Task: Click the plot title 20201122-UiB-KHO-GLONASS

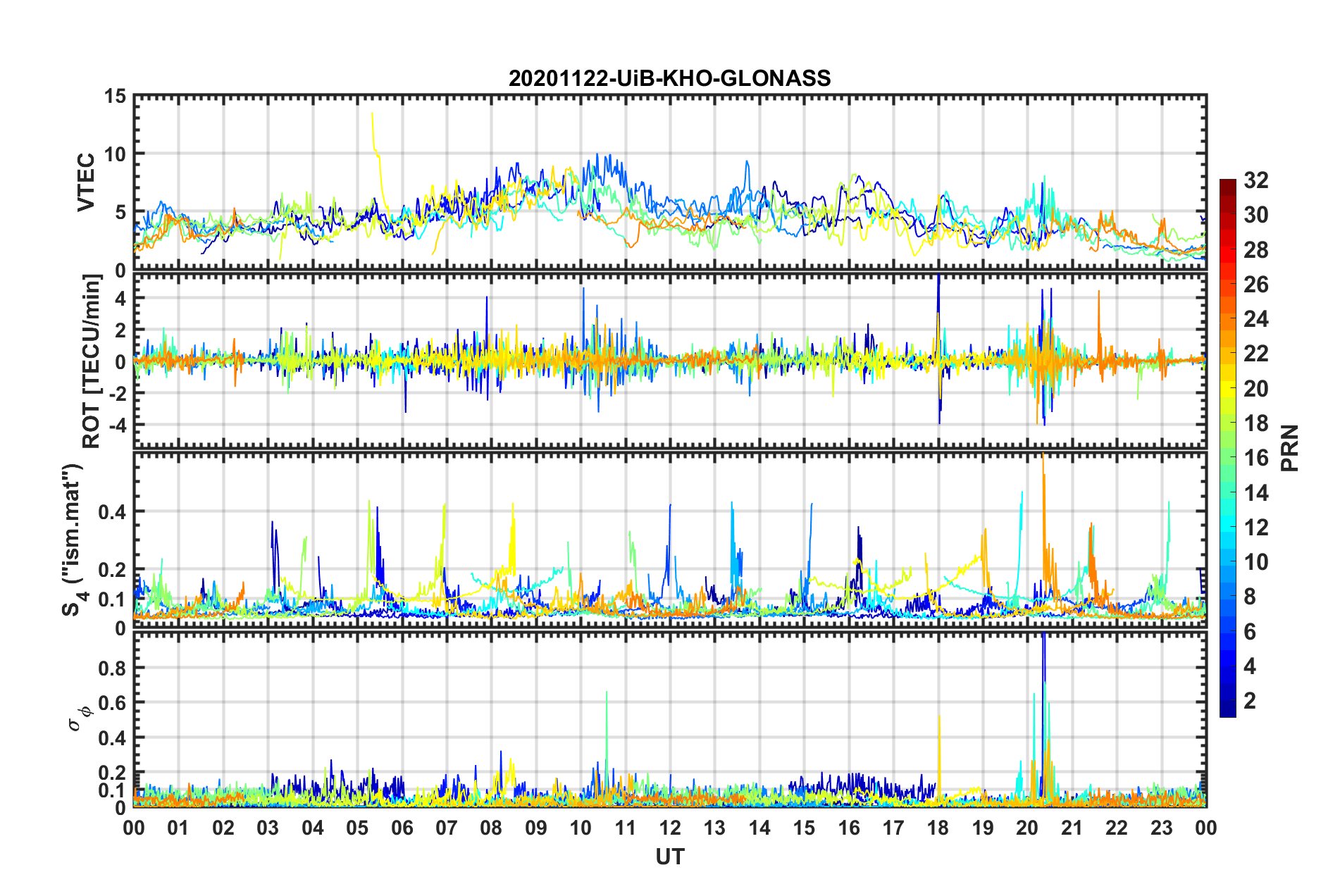Action: tap(669, 78)
